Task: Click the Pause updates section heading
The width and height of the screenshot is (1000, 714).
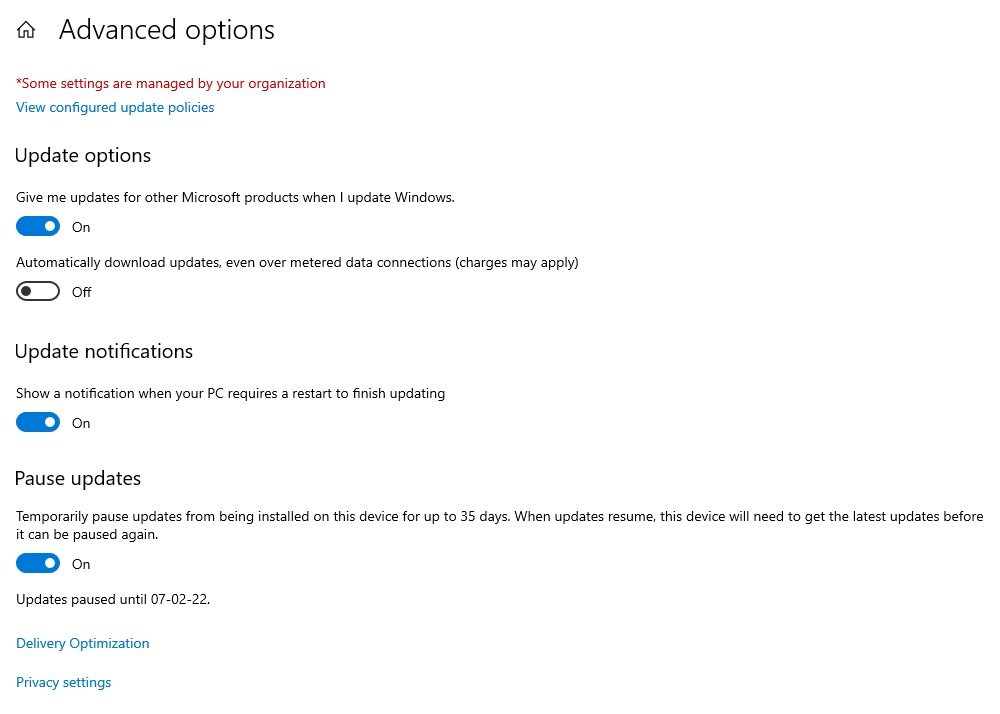Action: pyautogui.click(x=77, y=478)
